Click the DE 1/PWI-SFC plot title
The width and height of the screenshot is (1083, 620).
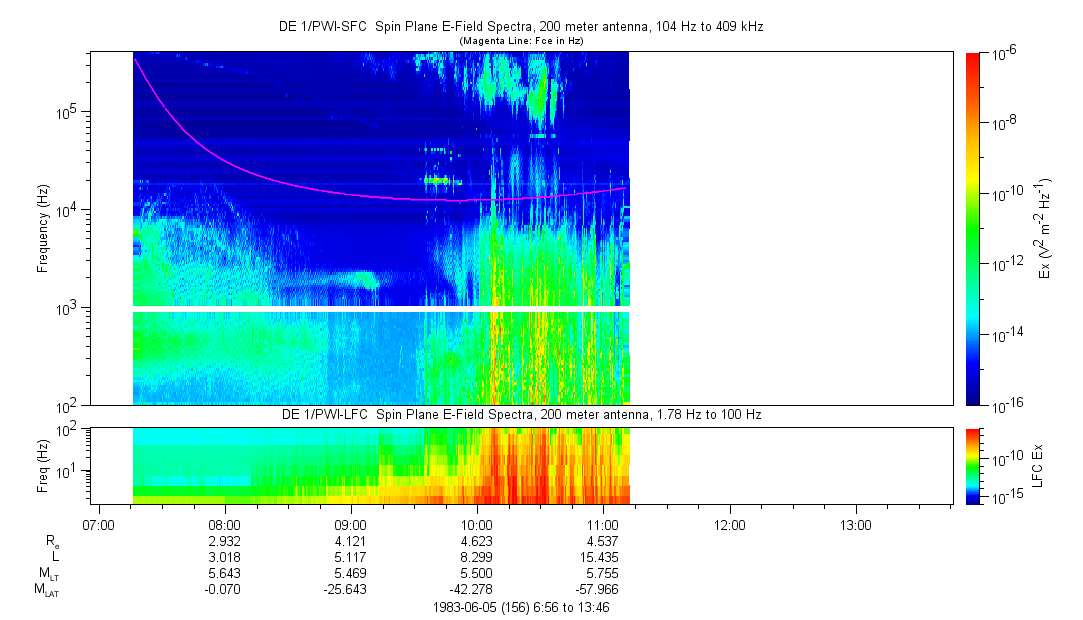tap(520, 27)
